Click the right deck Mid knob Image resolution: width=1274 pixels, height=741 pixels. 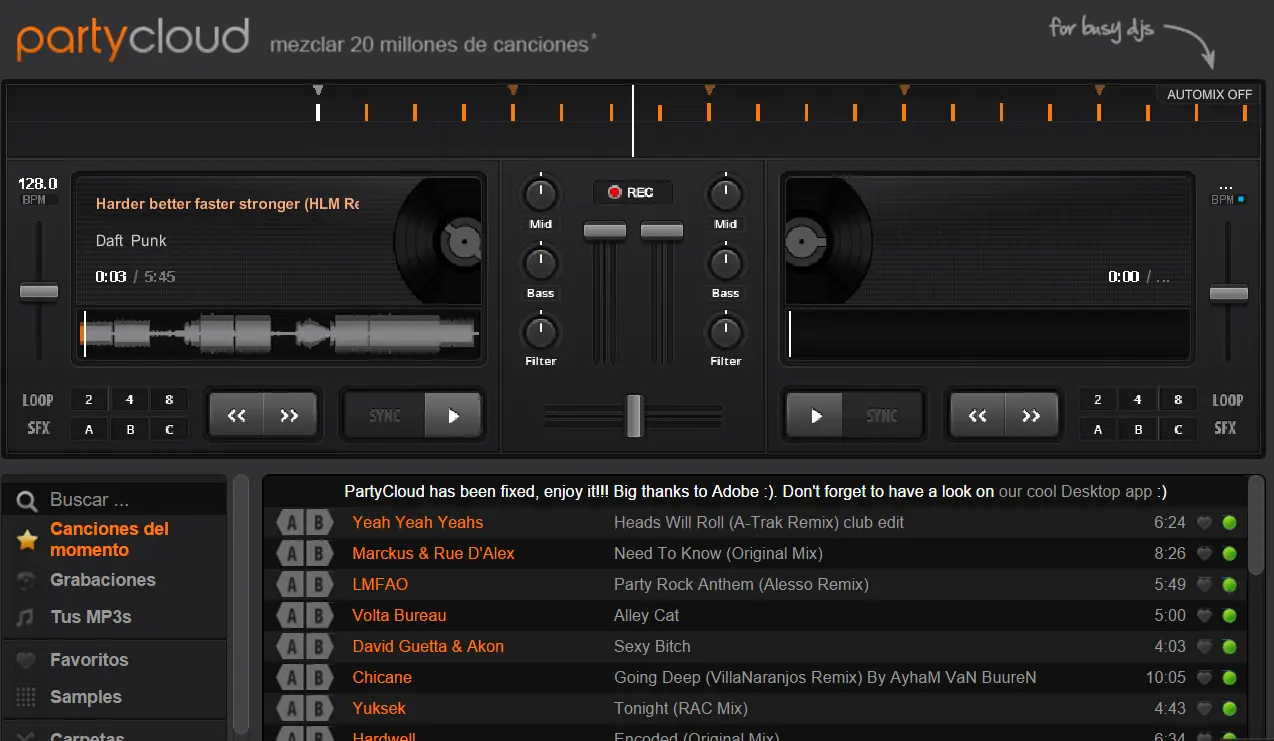click(725, 193)
